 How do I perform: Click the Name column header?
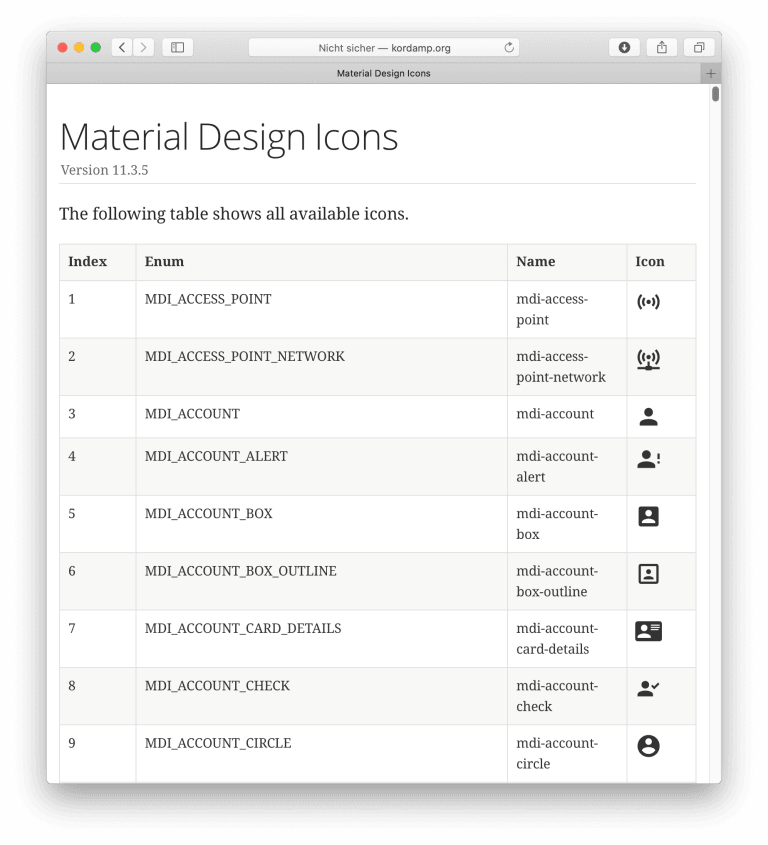567,262
